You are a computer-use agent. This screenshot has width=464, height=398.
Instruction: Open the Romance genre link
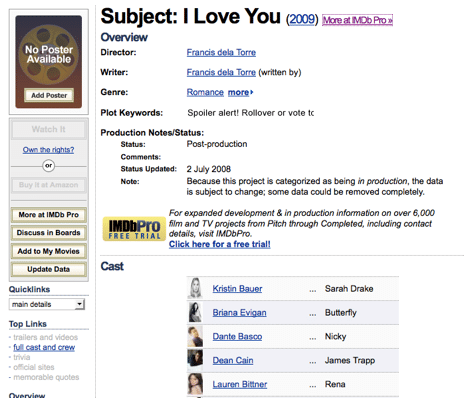[x=205, y=92]
